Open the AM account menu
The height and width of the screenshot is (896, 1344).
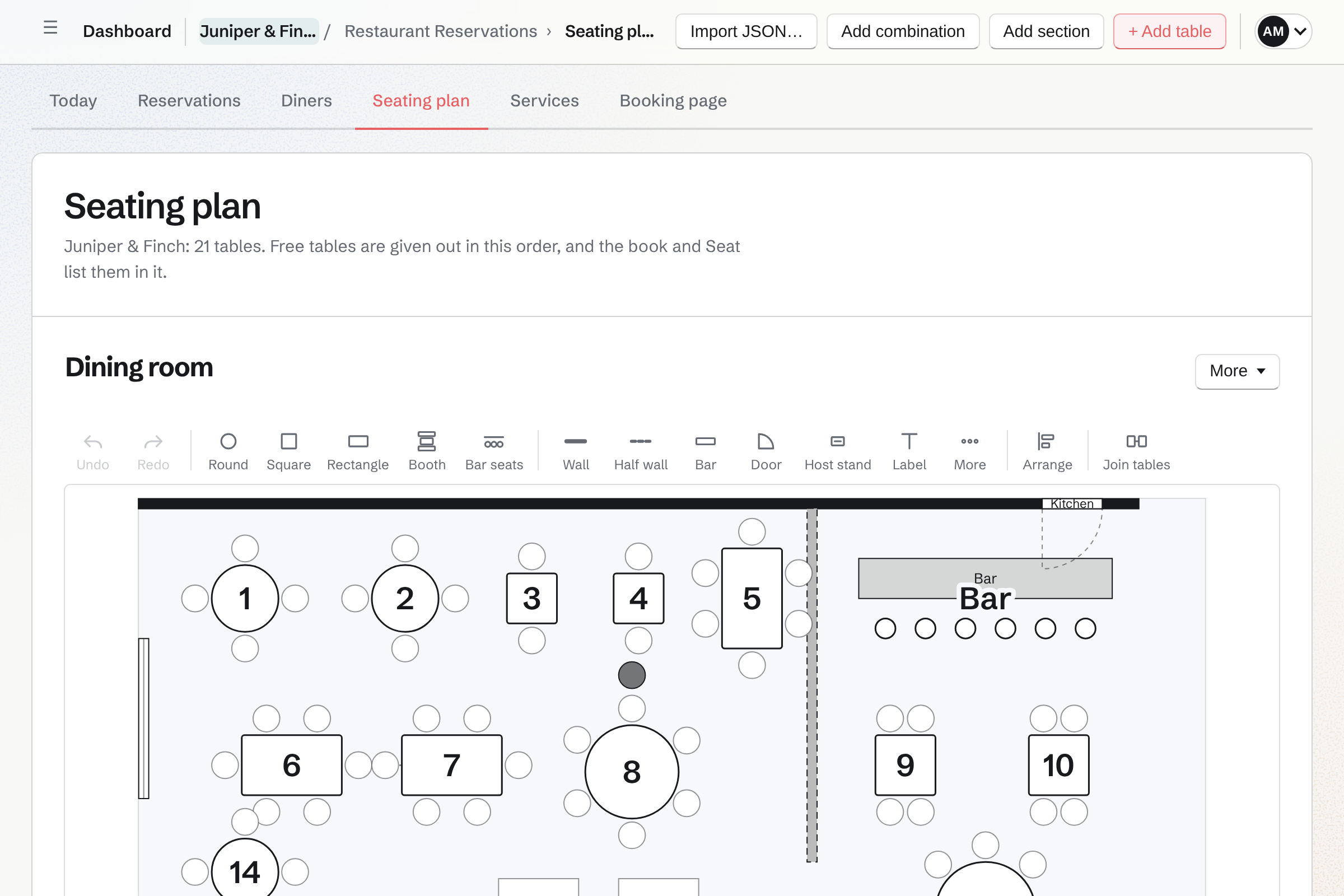click(1283, 31)
